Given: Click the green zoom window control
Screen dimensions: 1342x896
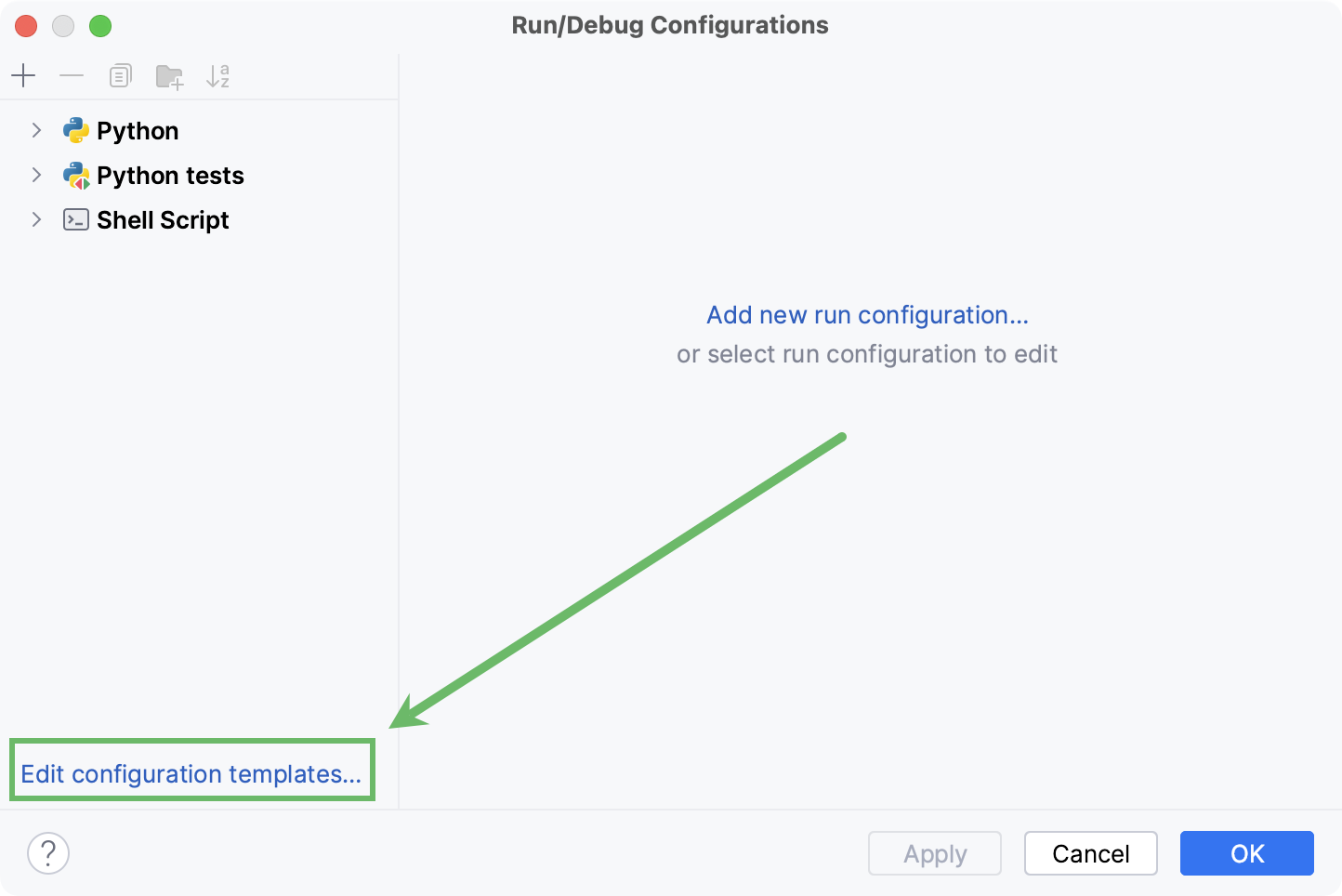Looking at the screenshot, I should point(100,26).
